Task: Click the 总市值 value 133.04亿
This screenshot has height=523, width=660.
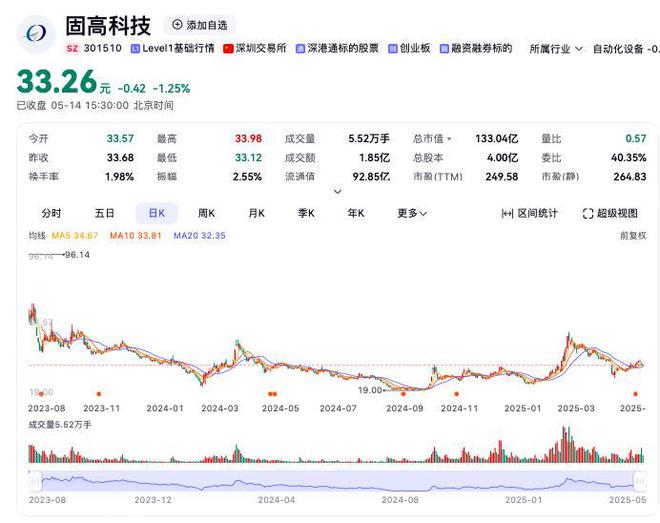Action: tap(497, 138)
